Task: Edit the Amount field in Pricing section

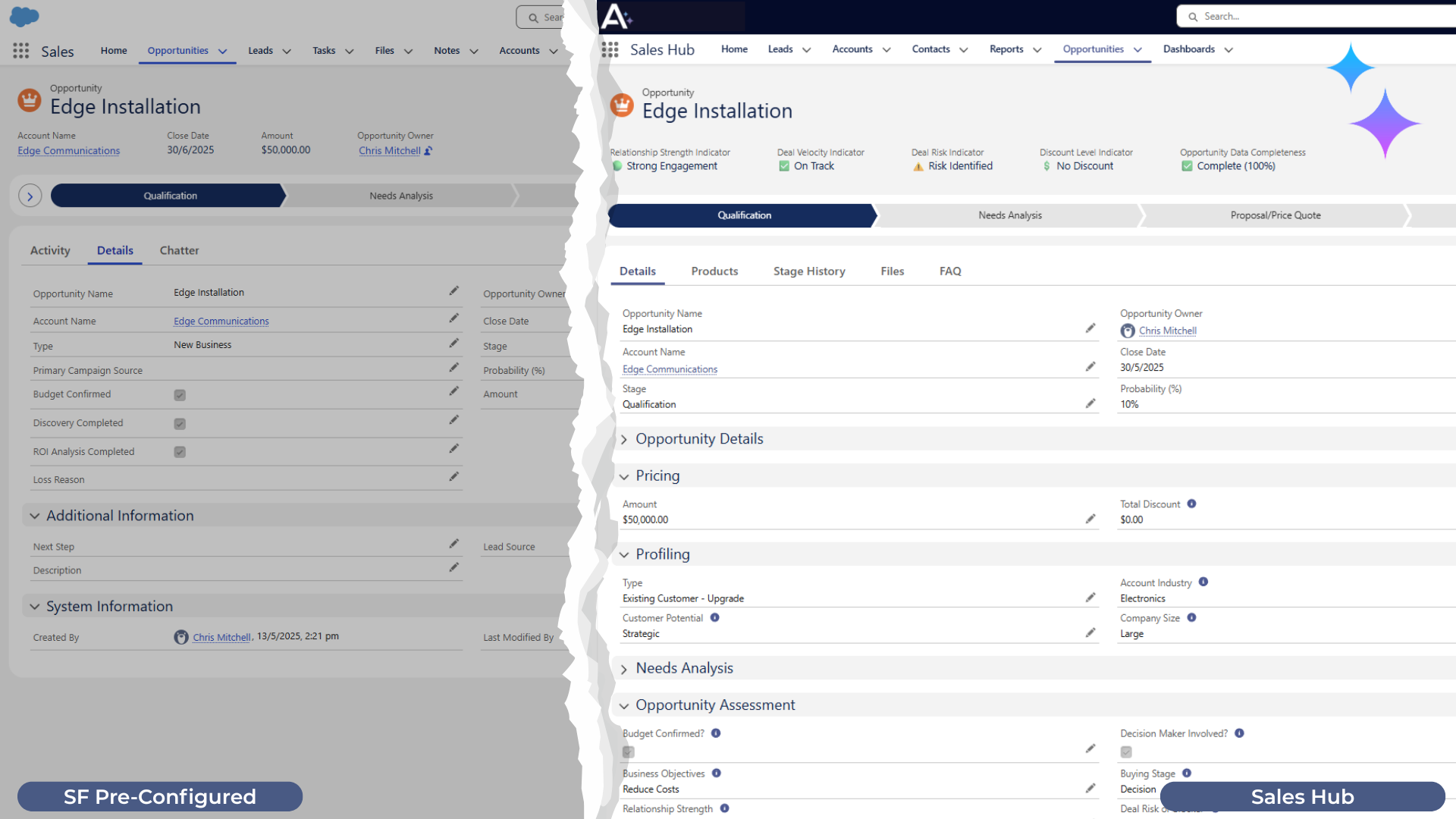Action: 1090,519
